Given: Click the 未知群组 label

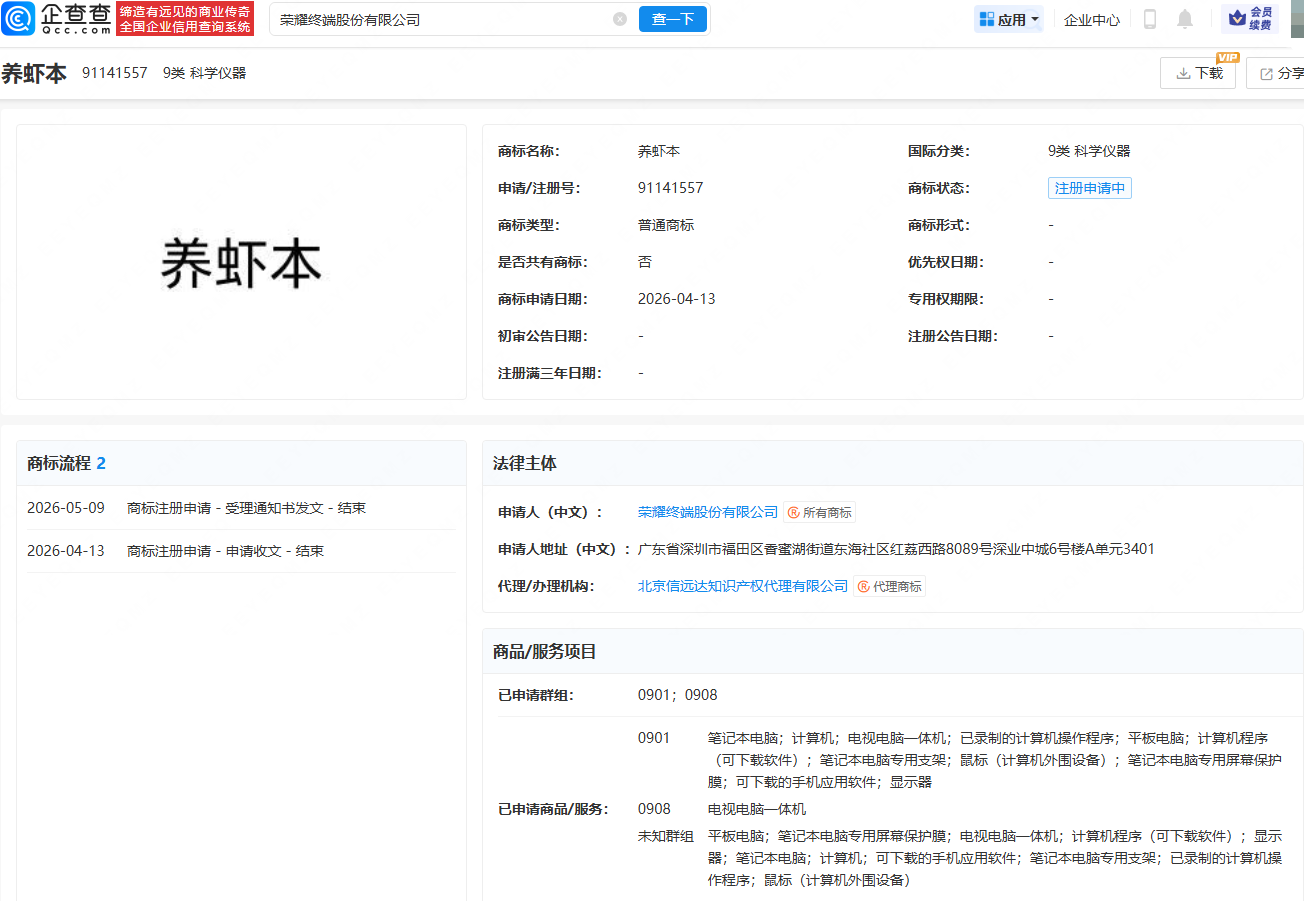Looking at the screenshot, I should coord(666,836).
